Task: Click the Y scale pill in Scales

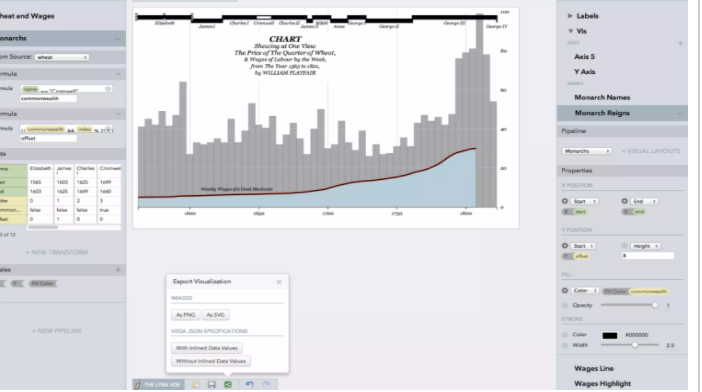Action: click(x=17, y=284)
